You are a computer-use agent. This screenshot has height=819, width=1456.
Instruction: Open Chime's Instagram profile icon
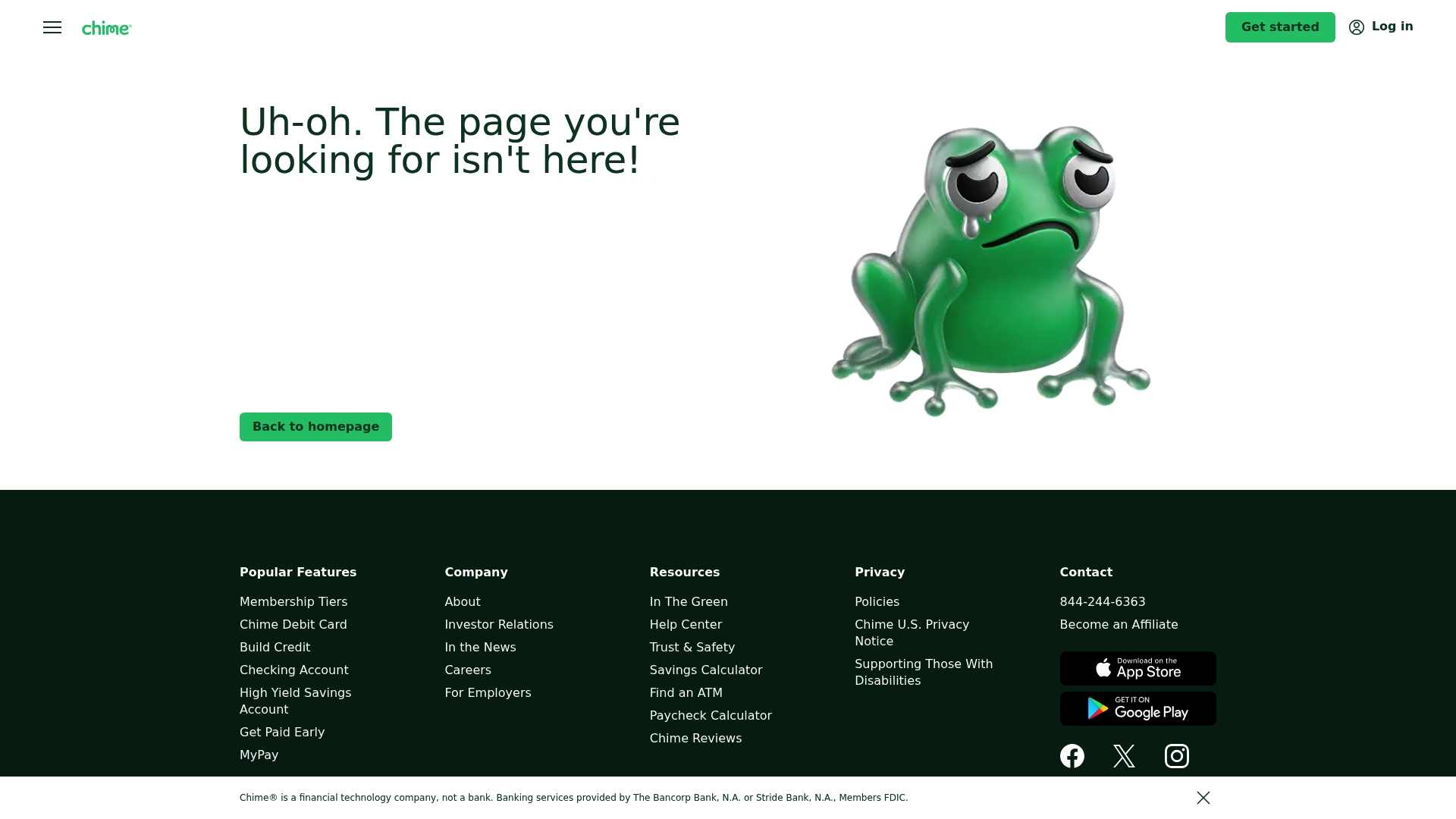point(1177,756)
